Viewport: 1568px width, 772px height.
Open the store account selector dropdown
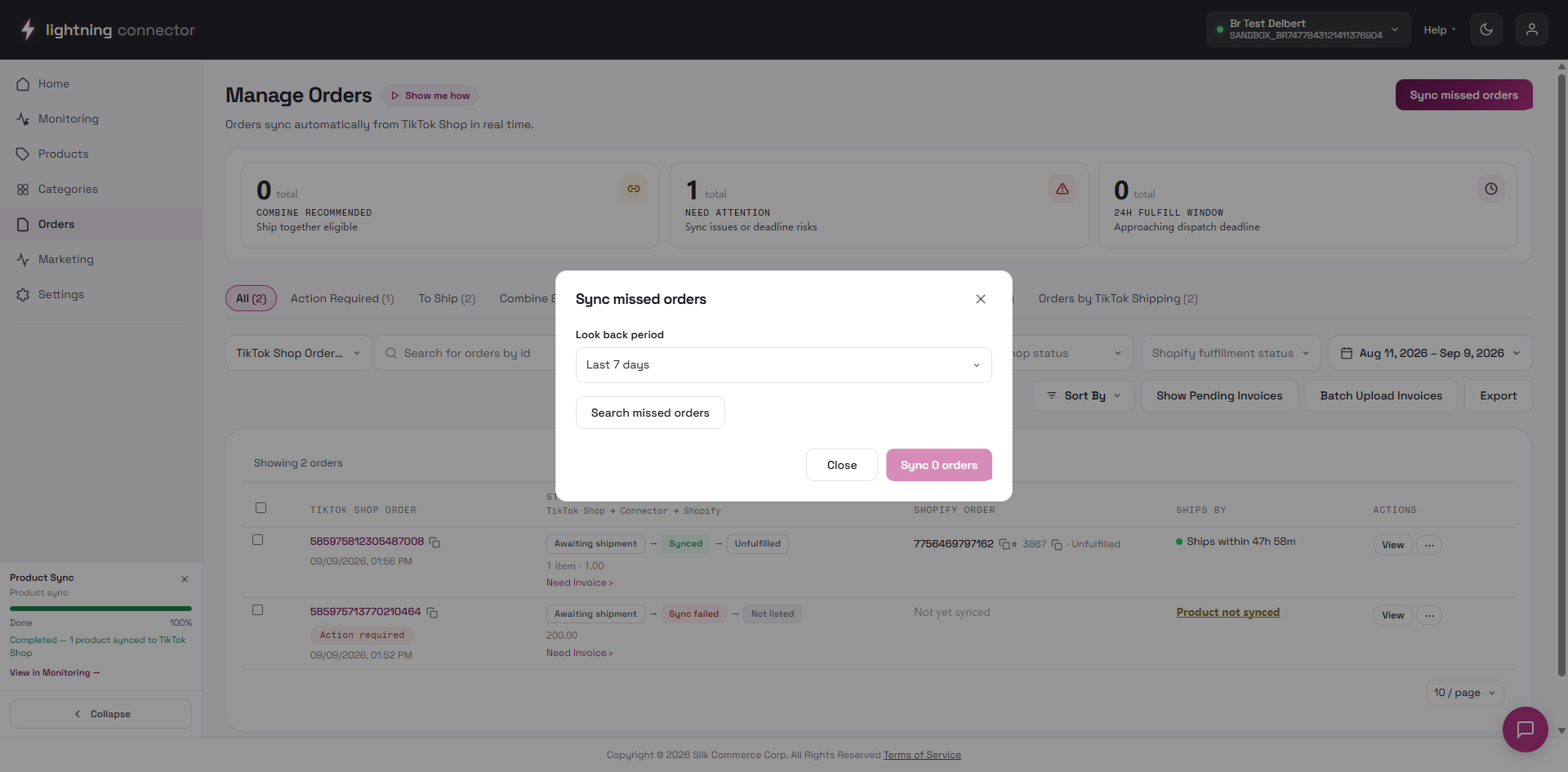point(1308,29)
